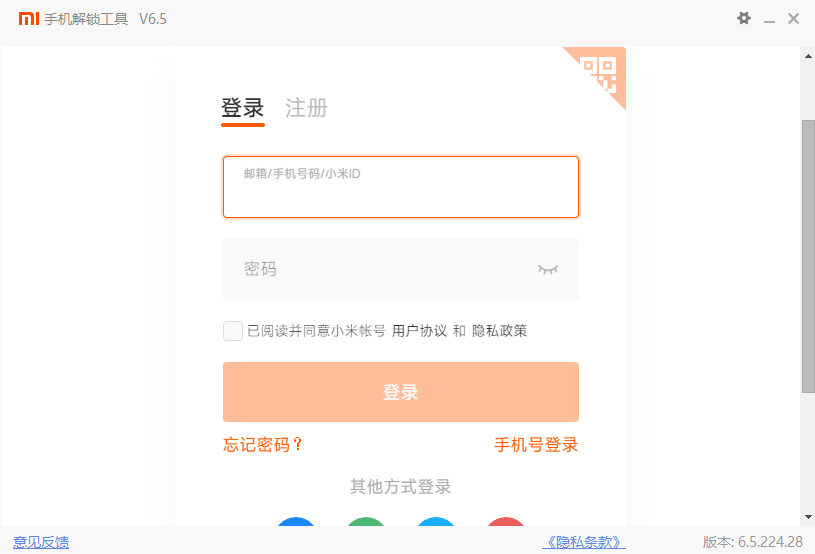Check the agreement checkbox for Xiaomi account
This screenshot has height=554, width=815.
pos(233,331)
